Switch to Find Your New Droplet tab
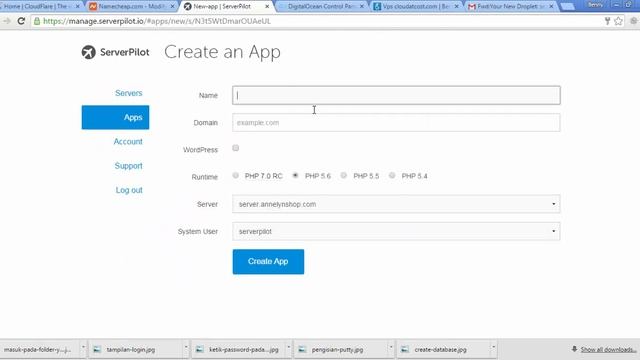640x360 pixels. (511, 7)
